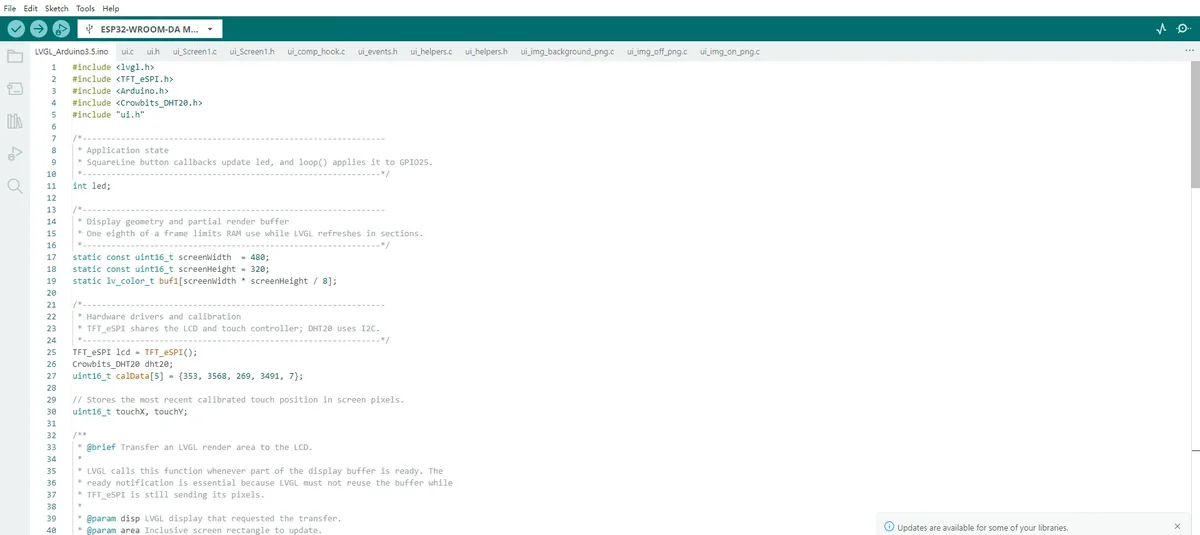1200x535 pixels.
Task: Click the 'Display geometry and partial render buffer' comment
Action: click(188, 222)
